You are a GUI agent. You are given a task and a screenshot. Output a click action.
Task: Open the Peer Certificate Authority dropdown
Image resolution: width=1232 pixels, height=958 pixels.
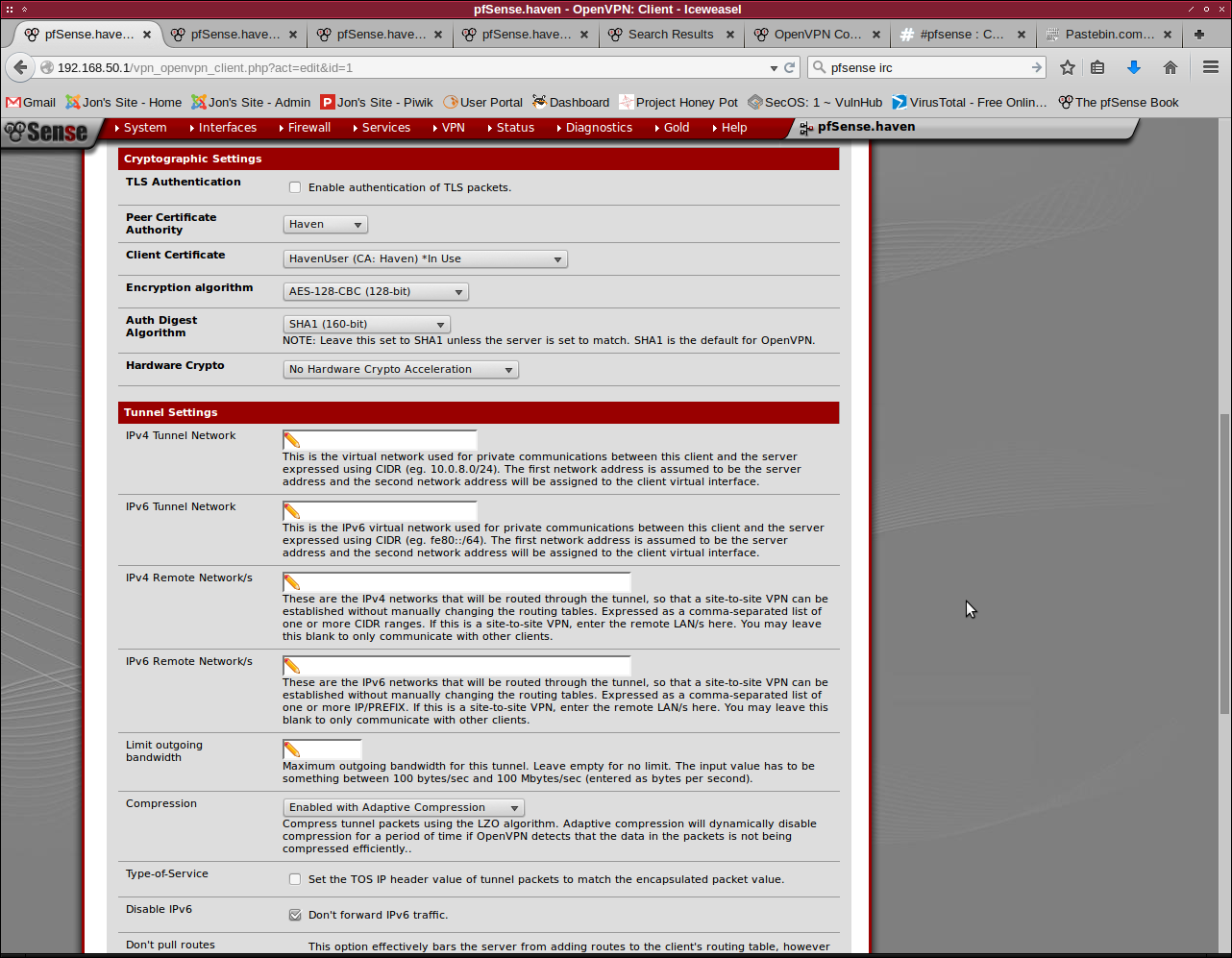point(325,224)
